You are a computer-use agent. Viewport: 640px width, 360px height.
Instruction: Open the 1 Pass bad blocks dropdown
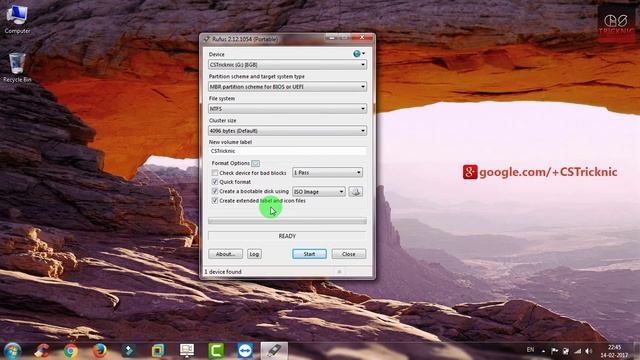[x=327, y=173]
